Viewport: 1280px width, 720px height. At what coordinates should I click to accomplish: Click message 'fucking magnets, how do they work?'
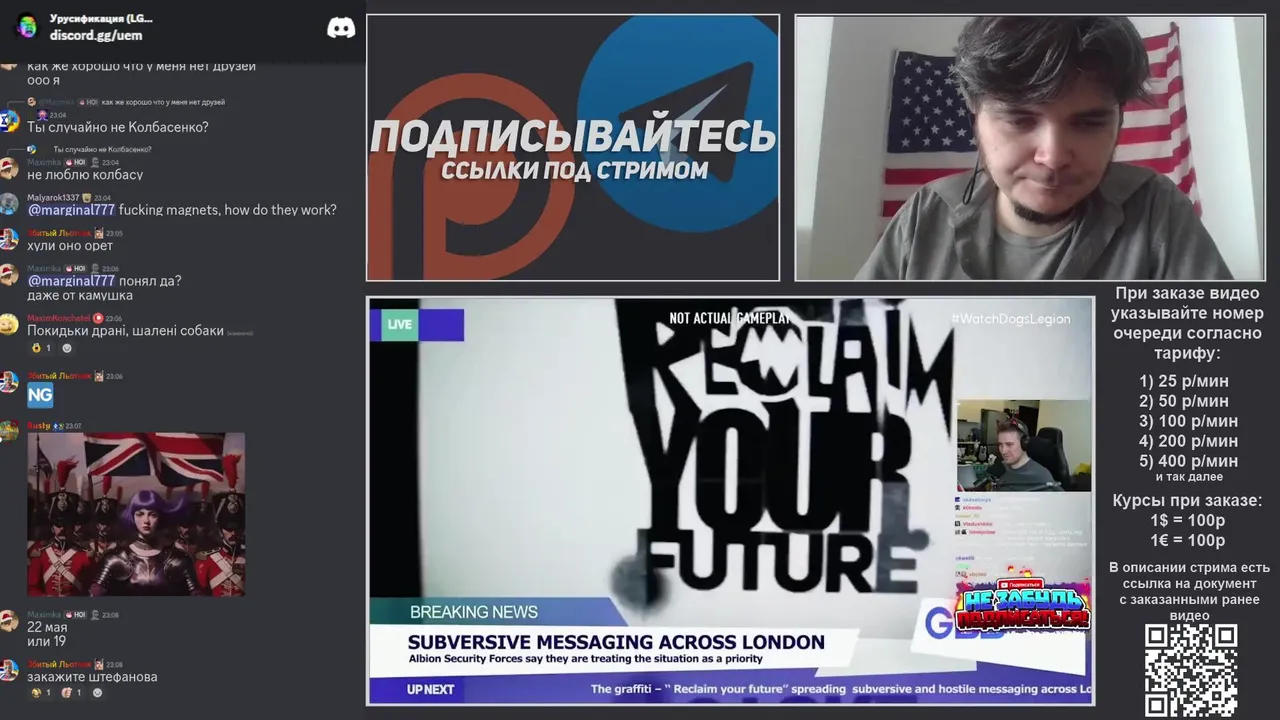228,210
